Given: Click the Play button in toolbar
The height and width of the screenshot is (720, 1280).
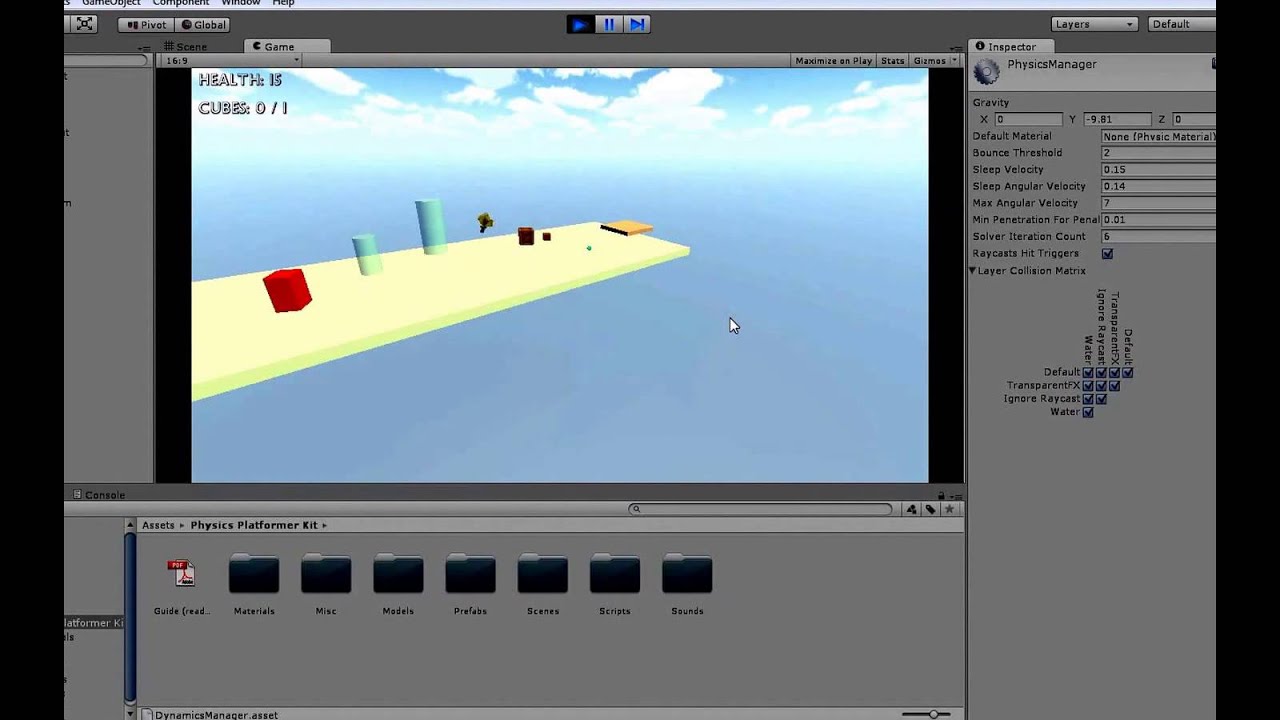Looking at the screenshot, I should 579,24.
